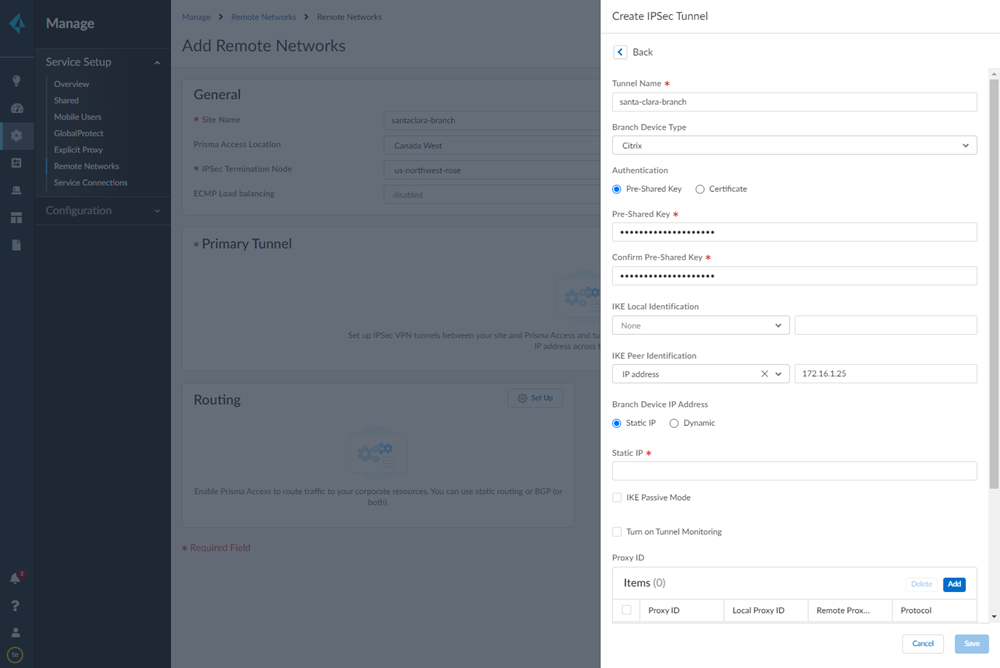Open the user profile icon
The width and height of the screenshot is (1000, 668).
pos(16,632)
